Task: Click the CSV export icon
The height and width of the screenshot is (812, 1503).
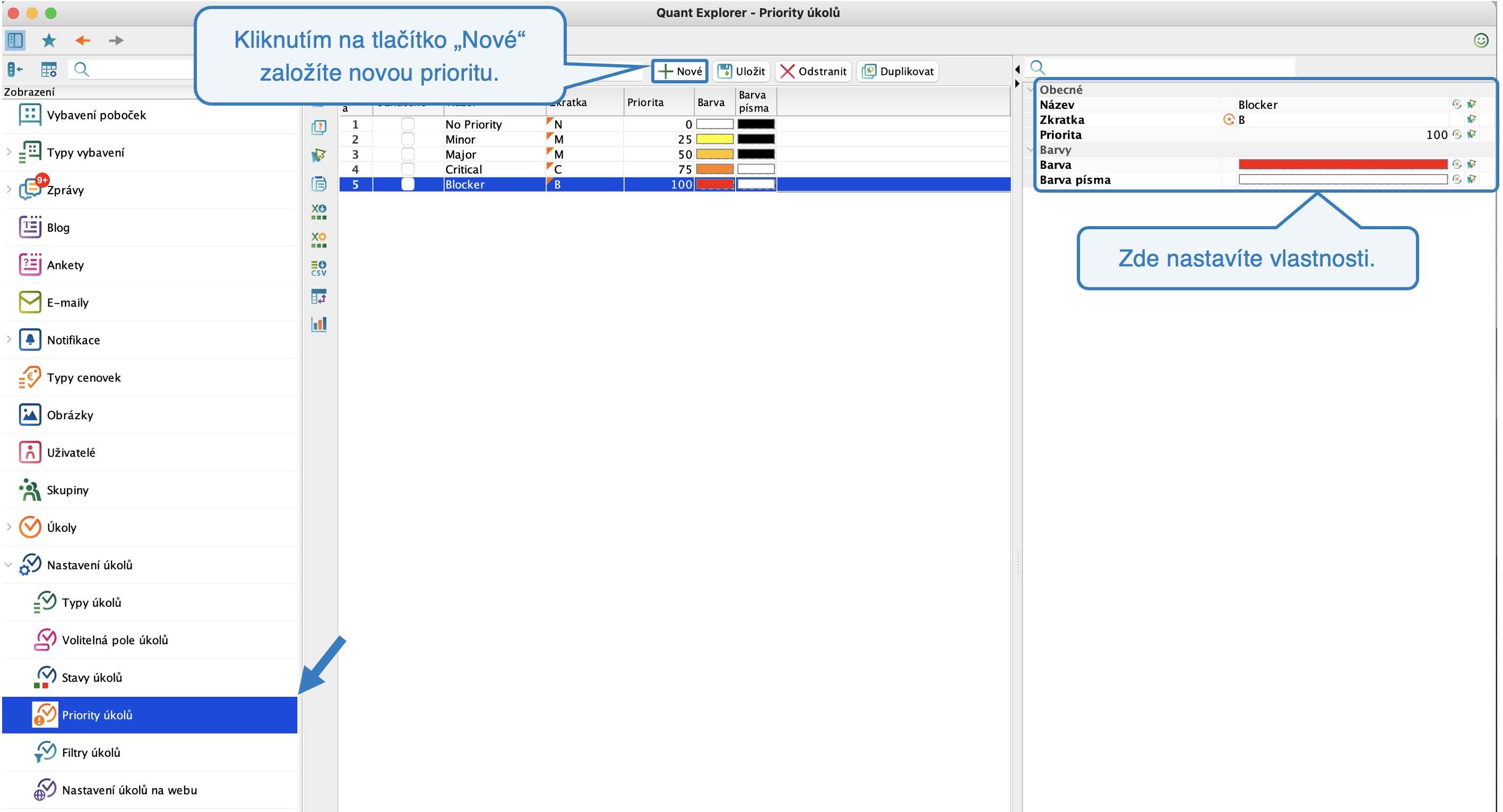Action: (318, 268)
